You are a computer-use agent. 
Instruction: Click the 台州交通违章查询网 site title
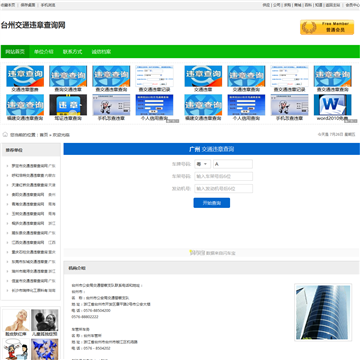tap(33, 25)
